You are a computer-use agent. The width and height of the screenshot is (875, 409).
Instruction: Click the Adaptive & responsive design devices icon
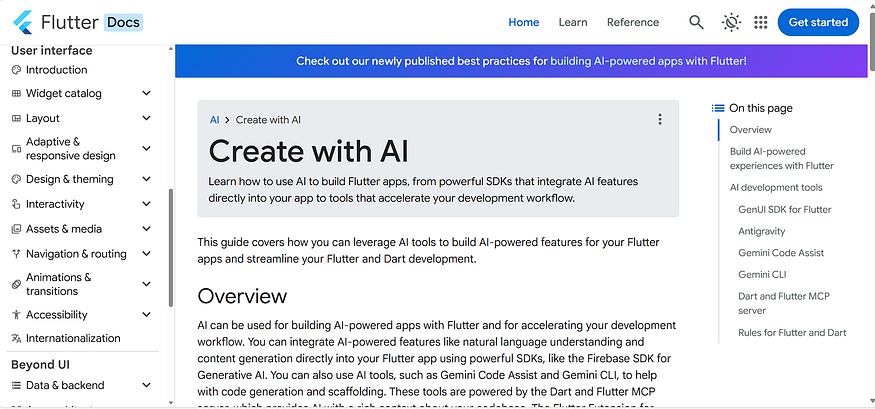point(16,149)
